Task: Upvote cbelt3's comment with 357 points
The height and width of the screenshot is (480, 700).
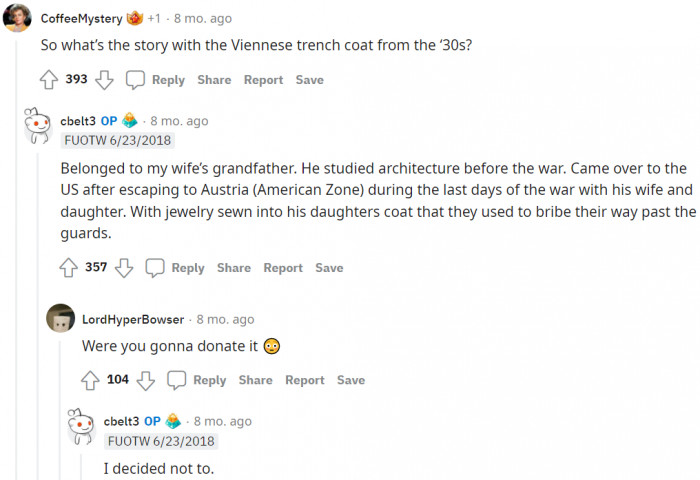Action: 69,268
